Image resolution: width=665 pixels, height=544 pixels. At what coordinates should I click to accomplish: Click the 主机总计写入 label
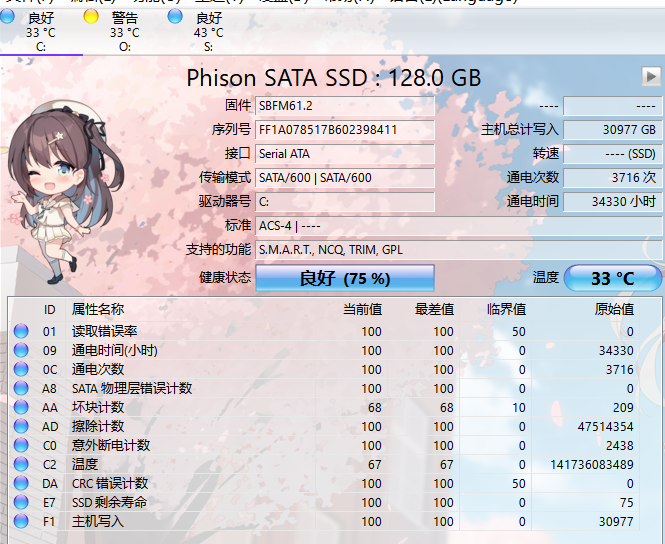520,129
